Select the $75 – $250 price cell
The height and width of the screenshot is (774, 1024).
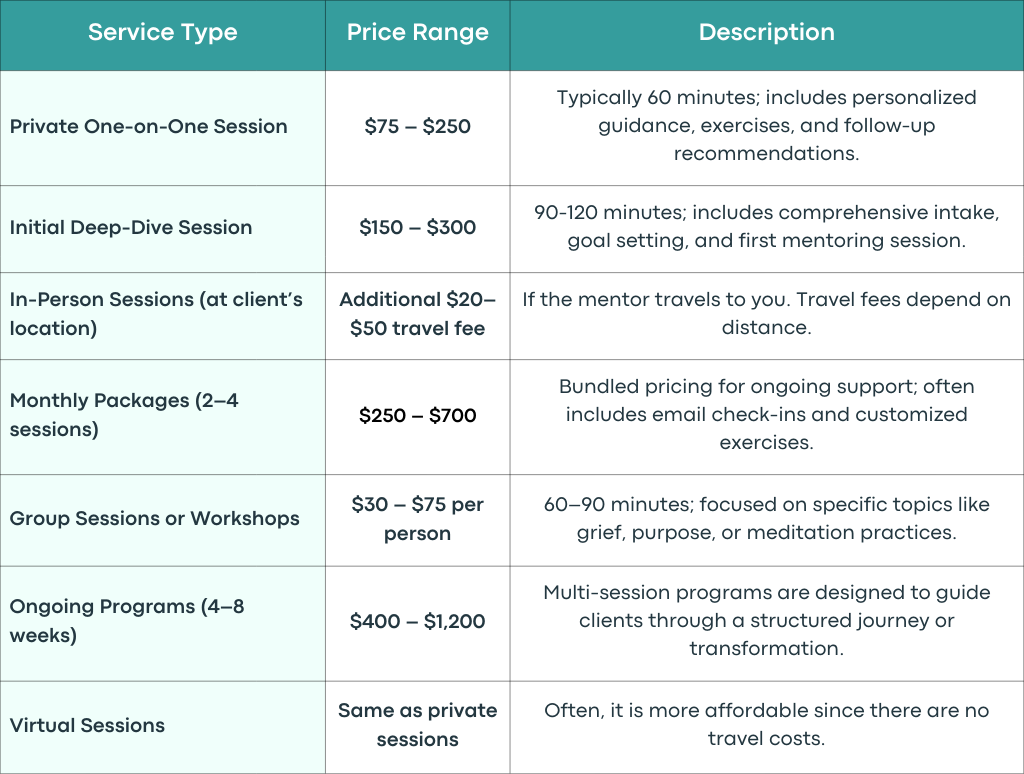pyautogui.click(x=417, y=127)
